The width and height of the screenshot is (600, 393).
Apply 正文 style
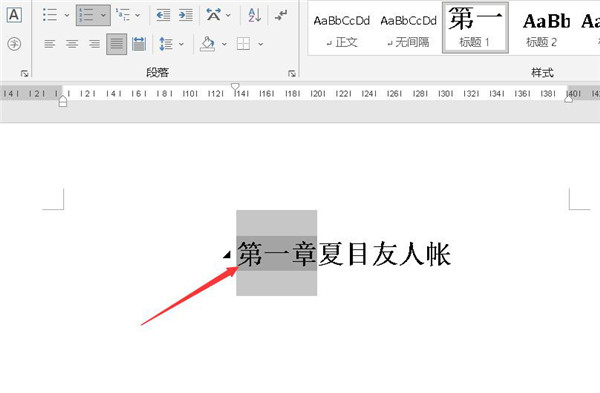pos(342,29)
